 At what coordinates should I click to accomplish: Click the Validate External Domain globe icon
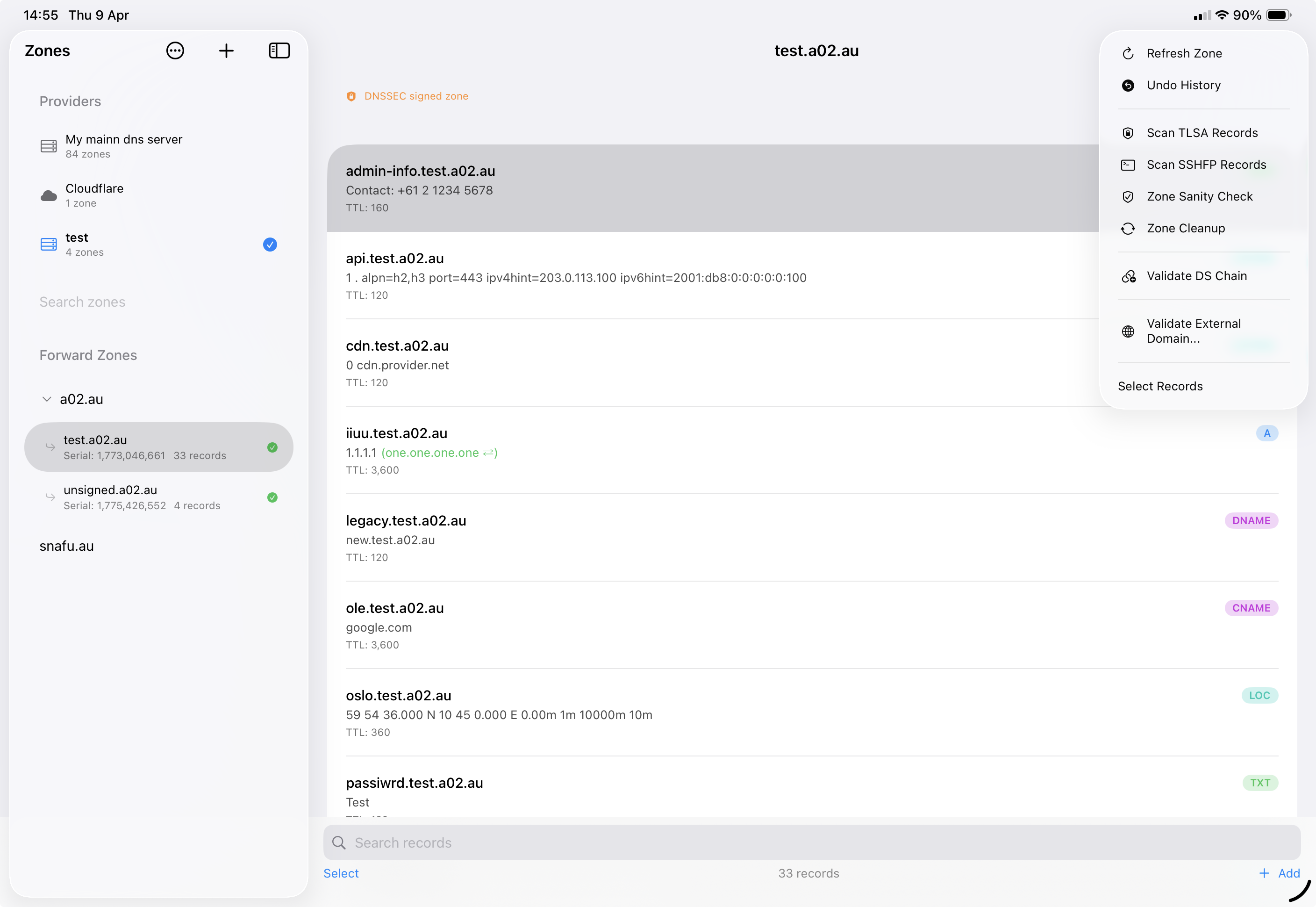coord(1128,331)
